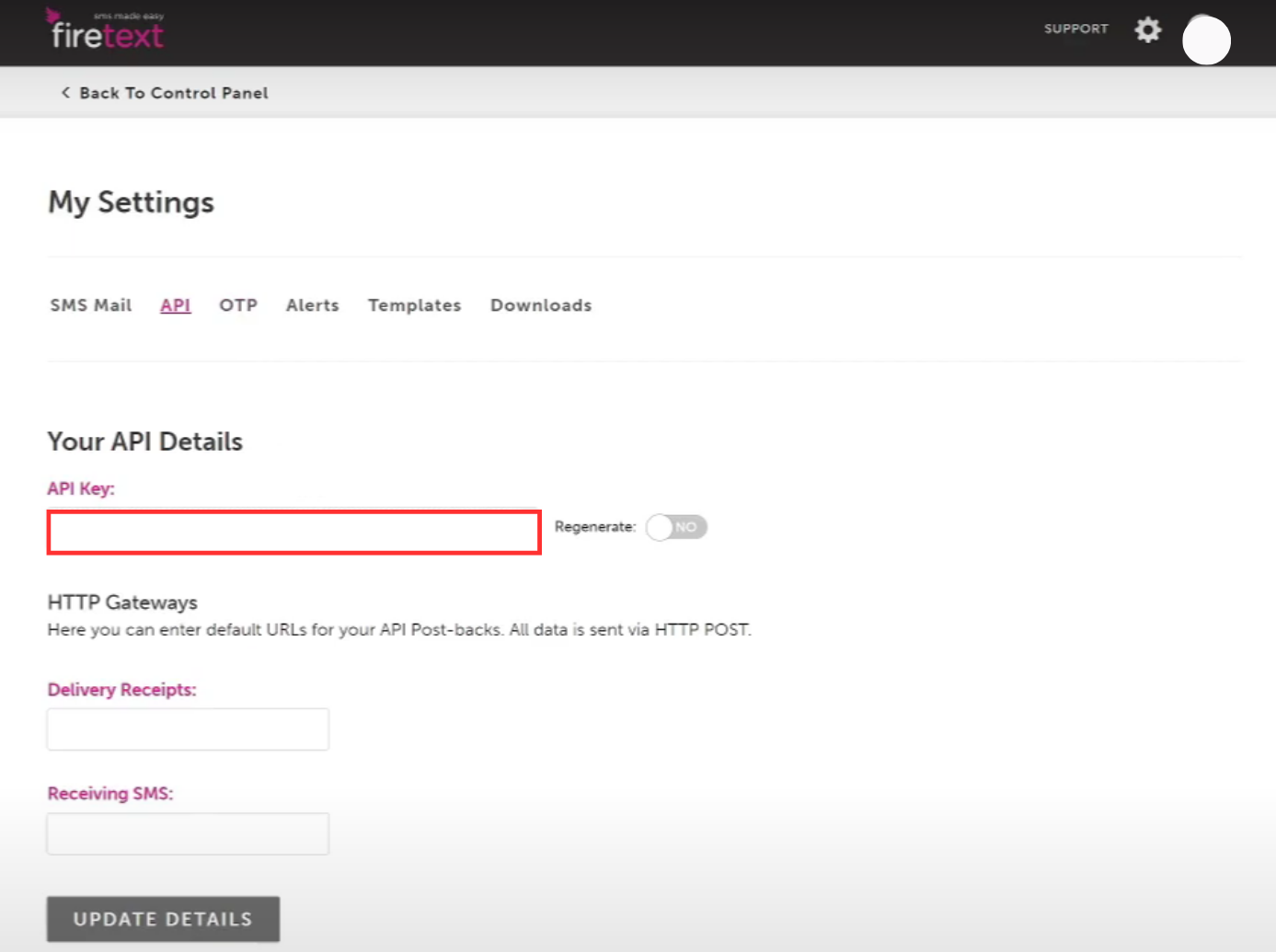Click the UPDATE DETAILS button
The image size is (1276, 952).
162,918
